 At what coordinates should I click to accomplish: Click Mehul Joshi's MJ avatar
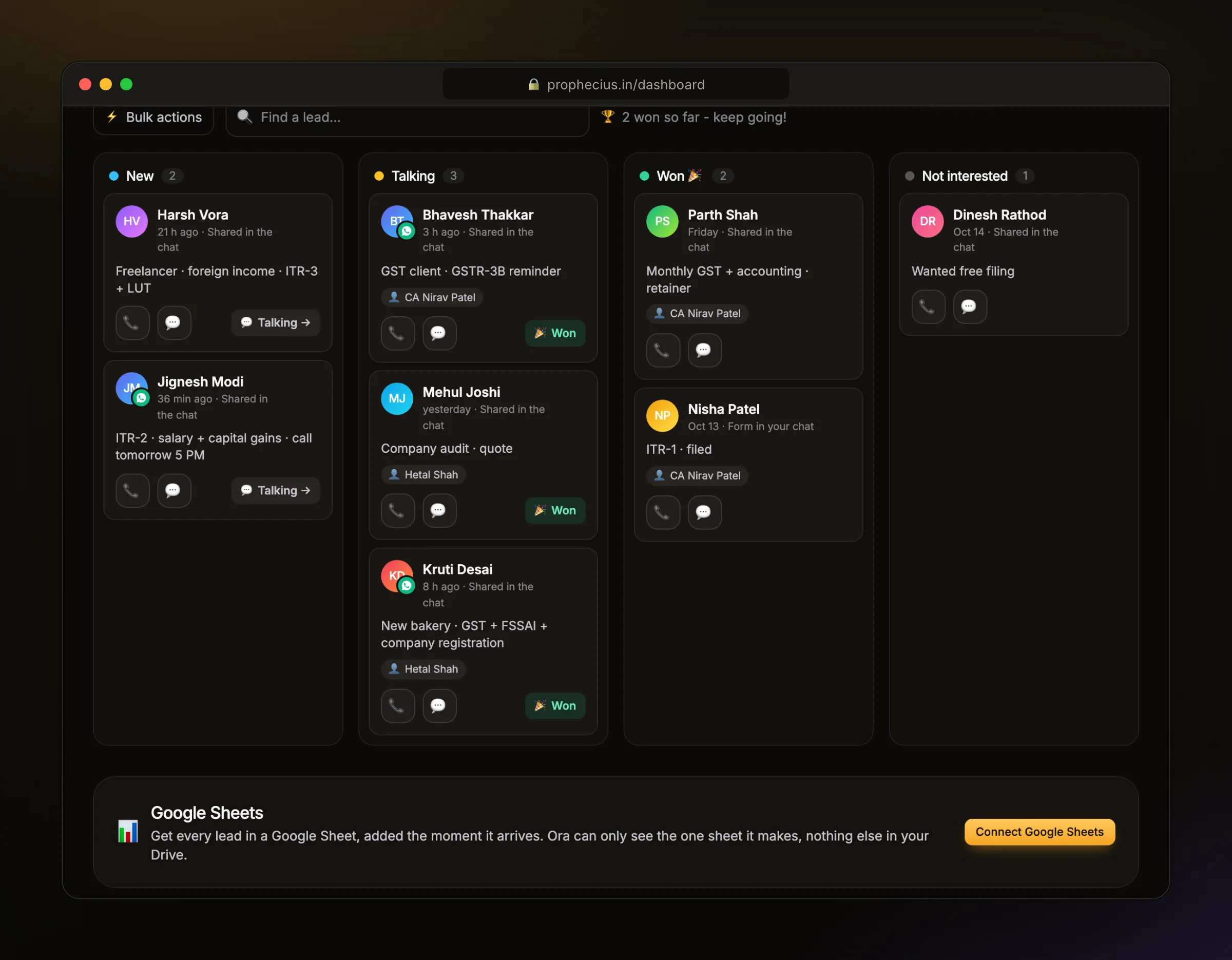(397, 399)
